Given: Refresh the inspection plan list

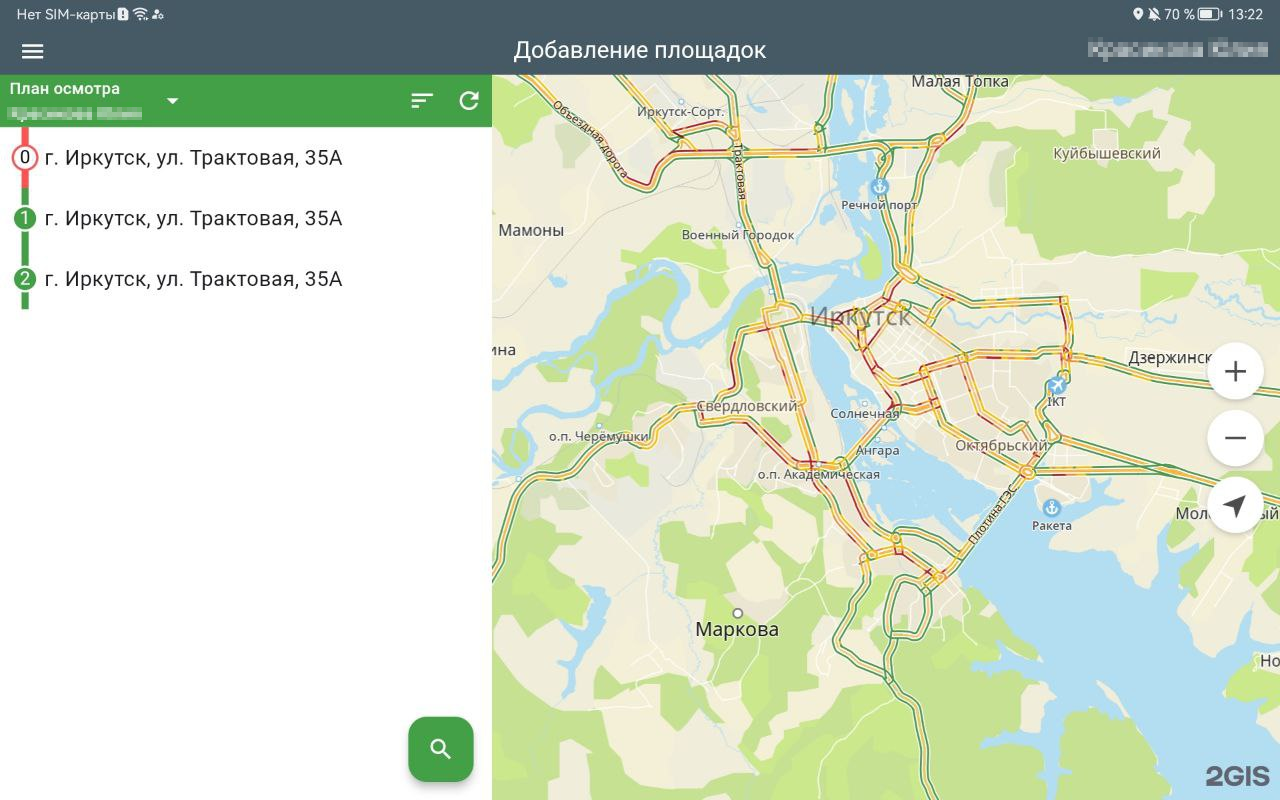Looking at the screenshot, I should 469,100.
